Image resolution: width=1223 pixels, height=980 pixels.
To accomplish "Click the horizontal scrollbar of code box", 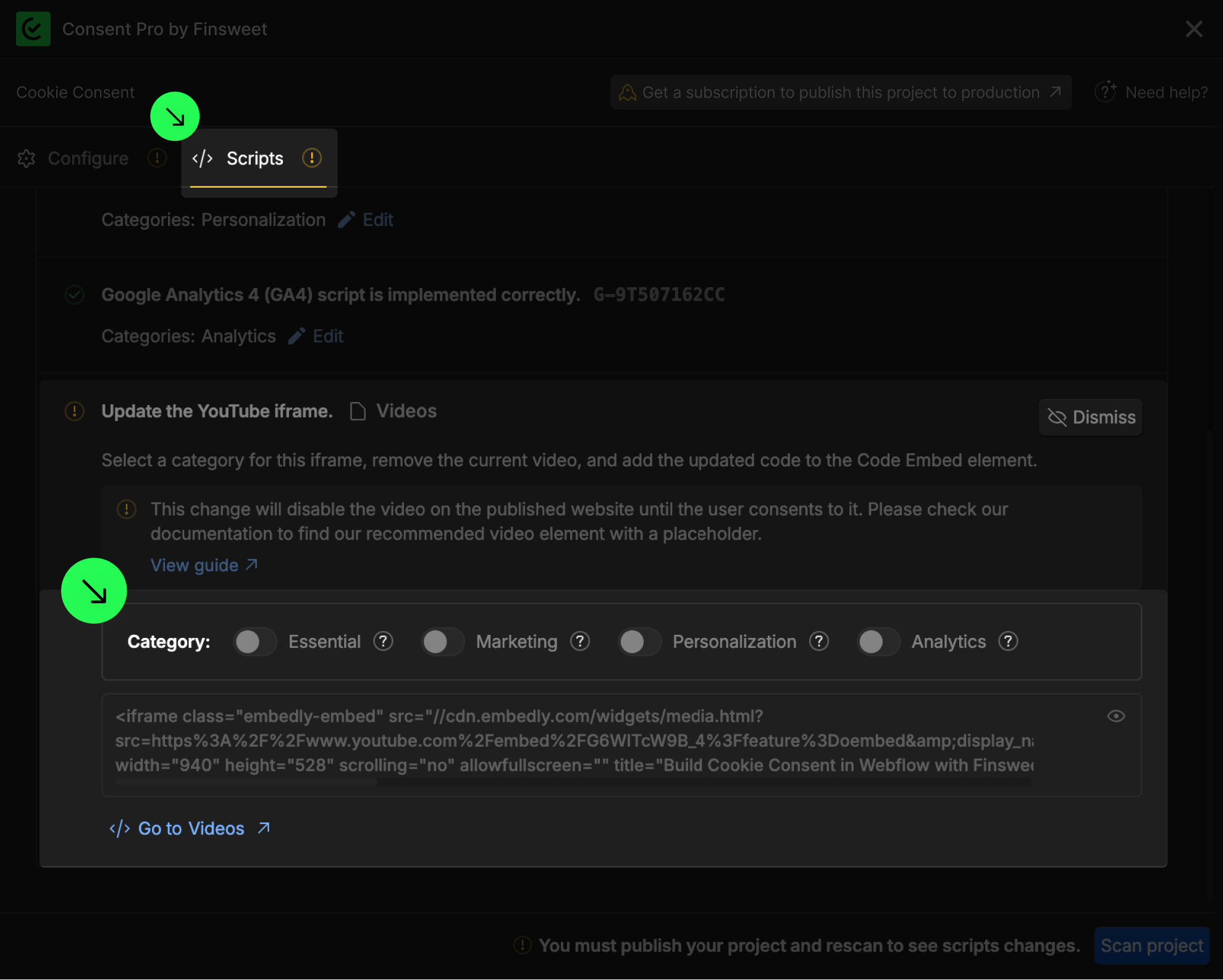I will [x=246, y=782].
